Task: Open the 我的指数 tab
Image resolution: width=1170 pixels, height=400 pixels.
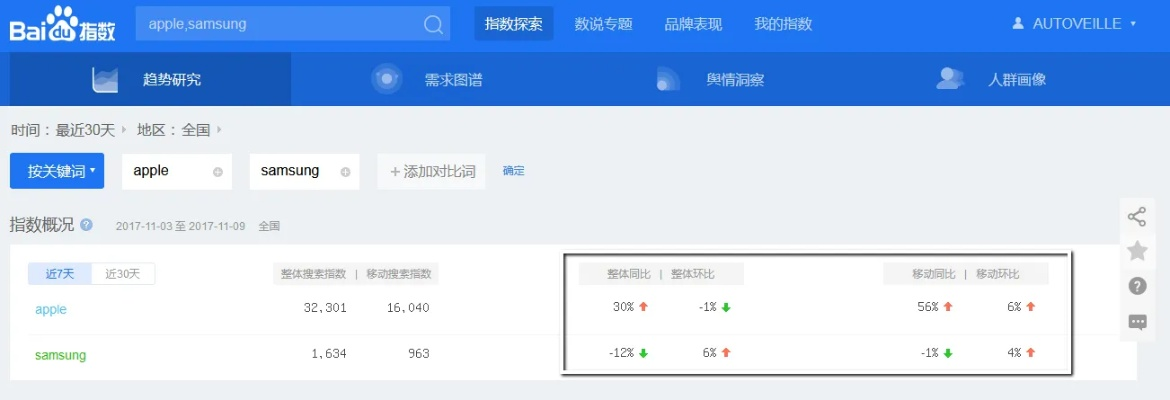Action: point(783,24)
